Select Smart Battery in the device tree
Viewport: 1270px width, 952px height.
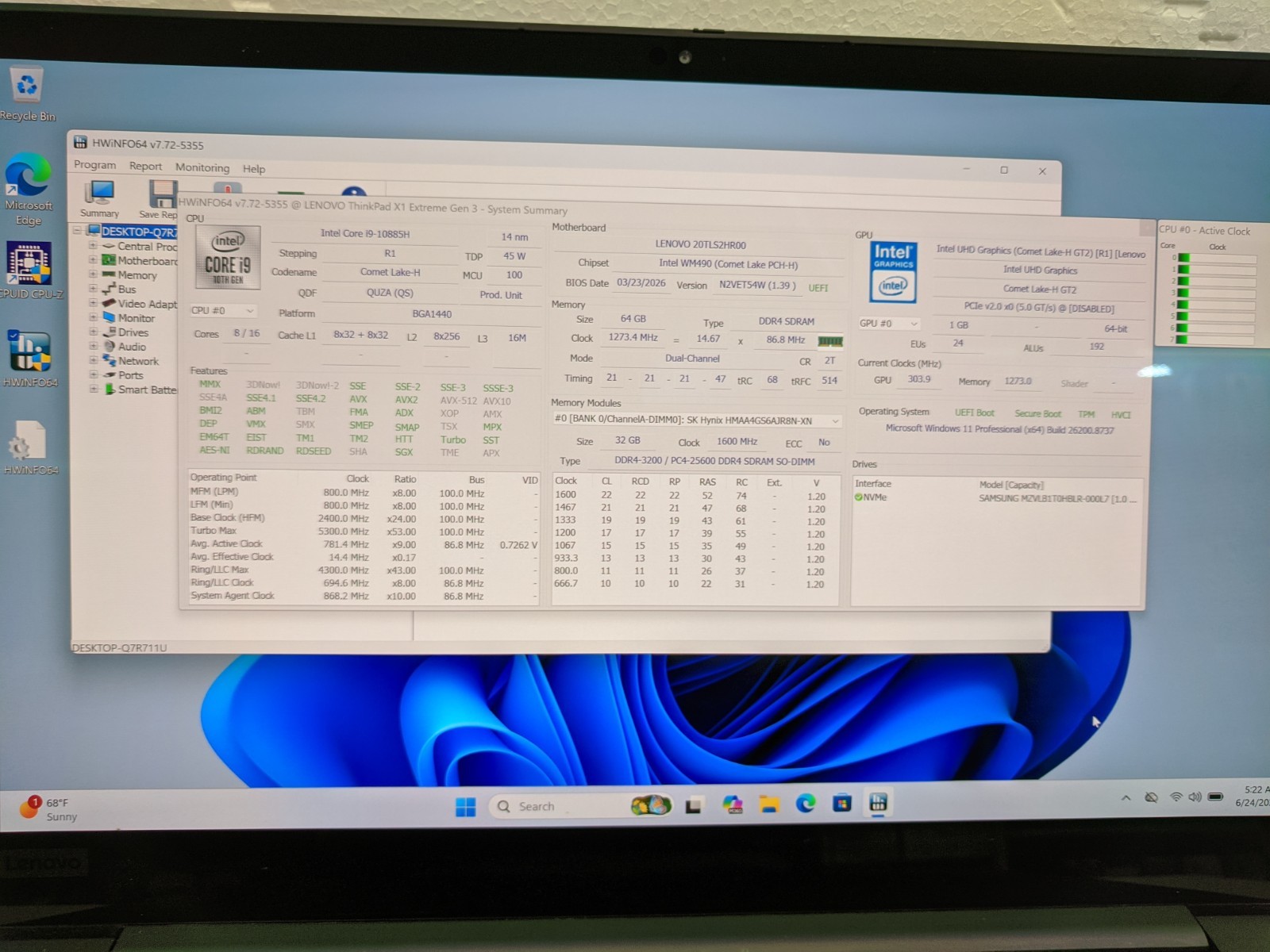[147, 390]
